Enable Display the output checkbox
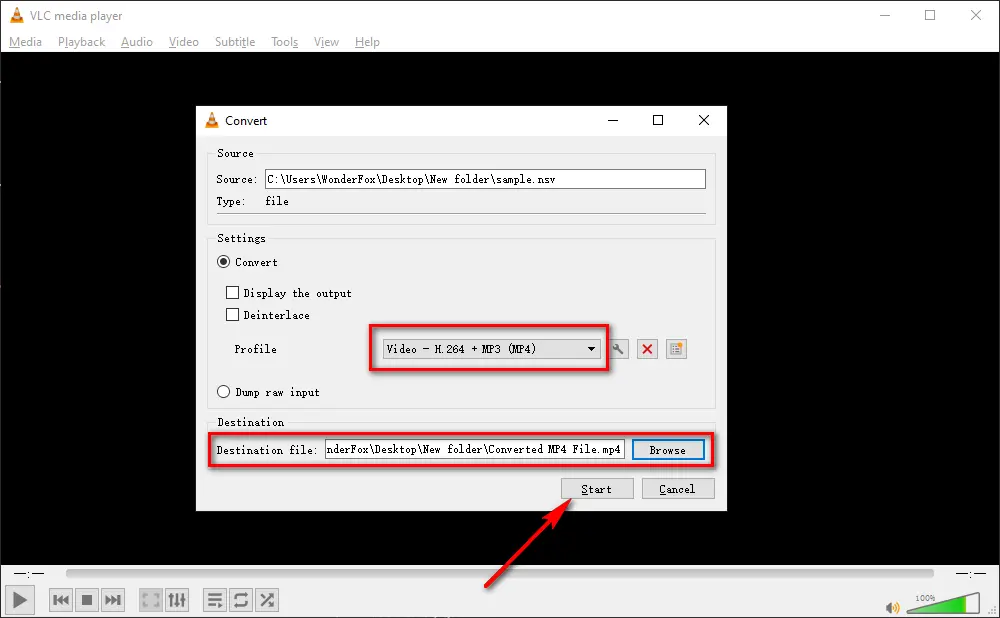1000x618 pixels. [232, 293]
